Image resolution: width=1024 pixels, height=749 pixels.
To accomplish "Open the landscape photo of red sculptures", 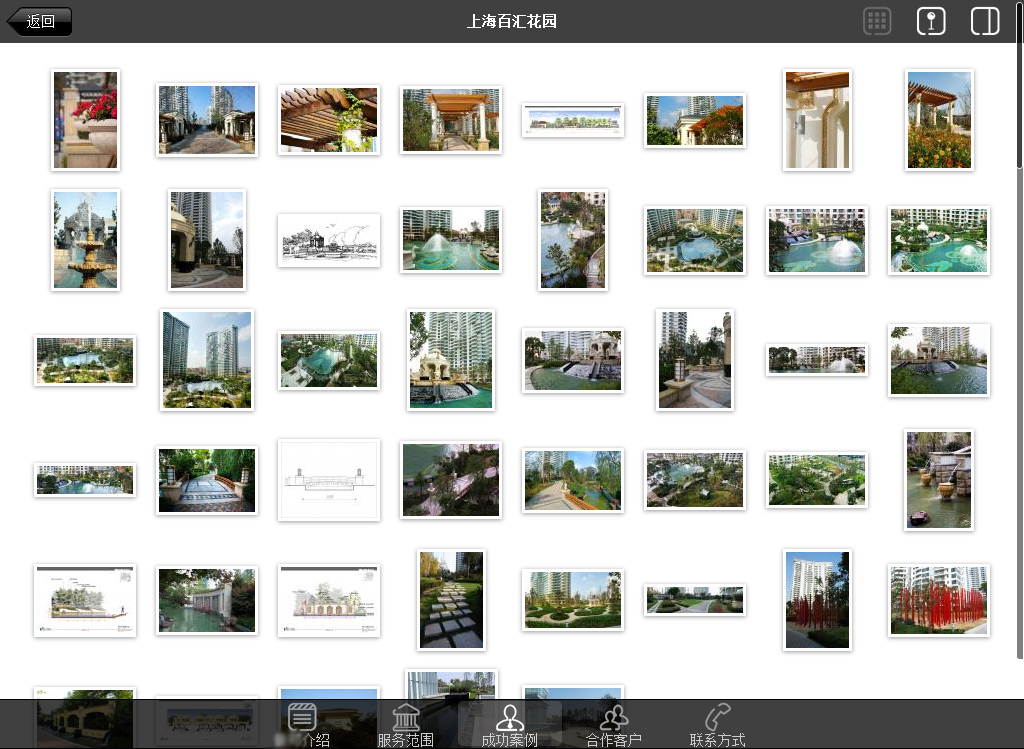I will (939, 600).
